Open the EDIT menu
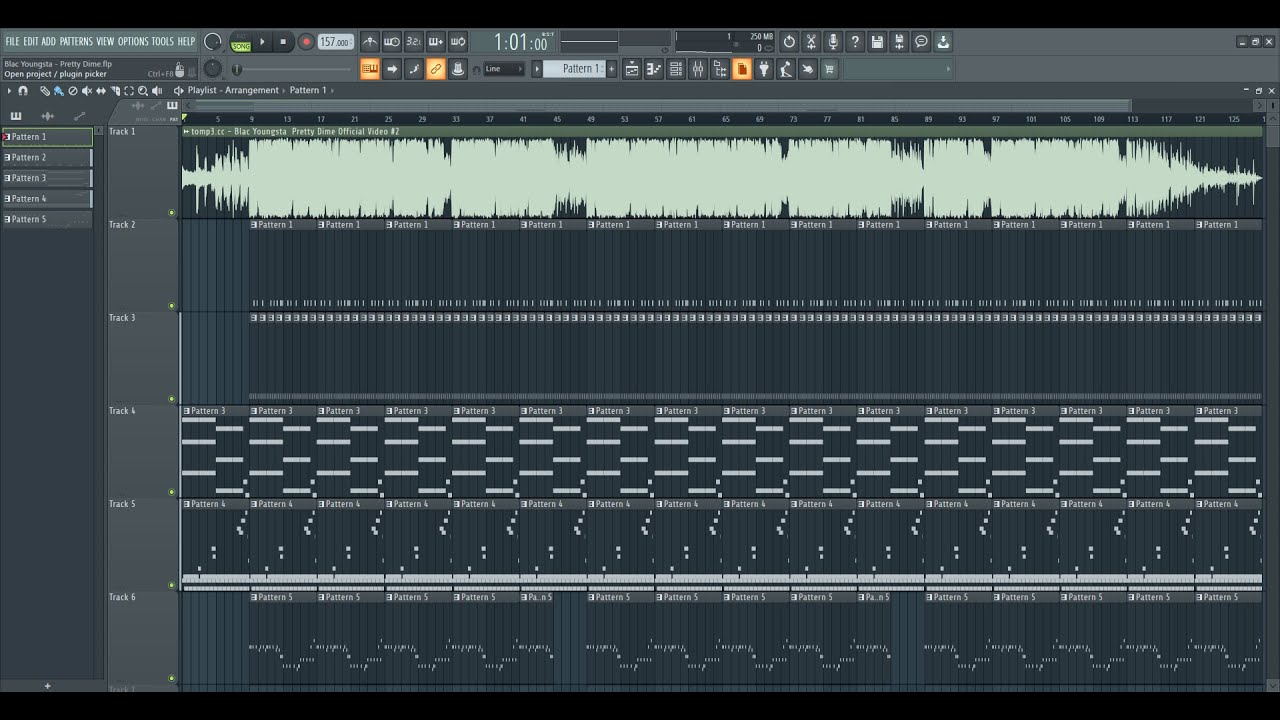Screen dimensions: 1280x720 tap(31, 42)
